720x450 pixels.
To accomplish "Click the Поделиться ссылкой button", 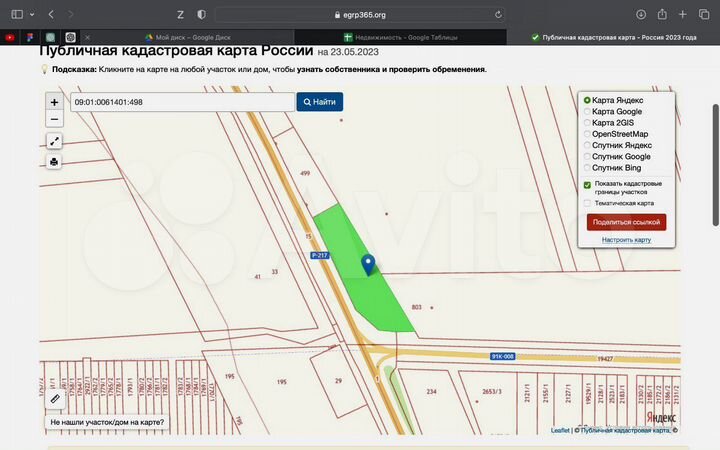I will [626, 222].
